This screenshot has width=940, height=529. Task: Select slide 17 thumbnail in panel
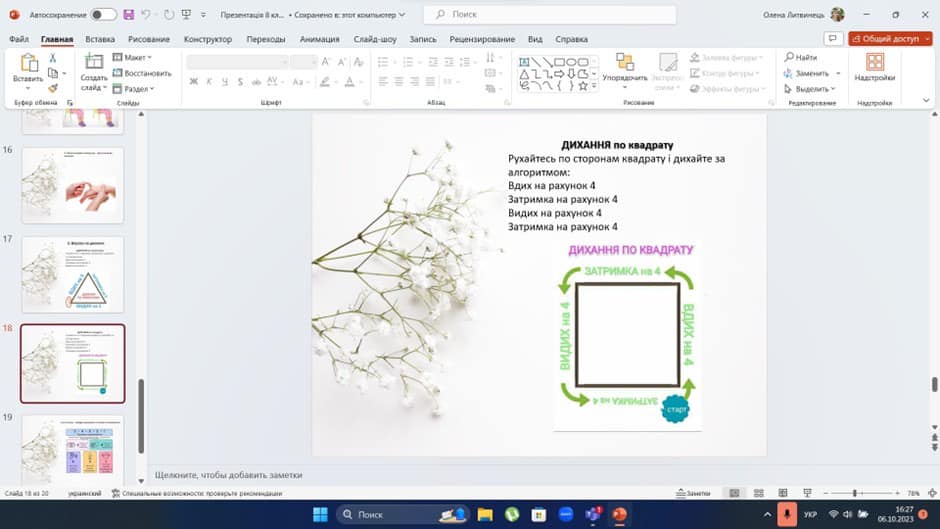click(73, 273)
